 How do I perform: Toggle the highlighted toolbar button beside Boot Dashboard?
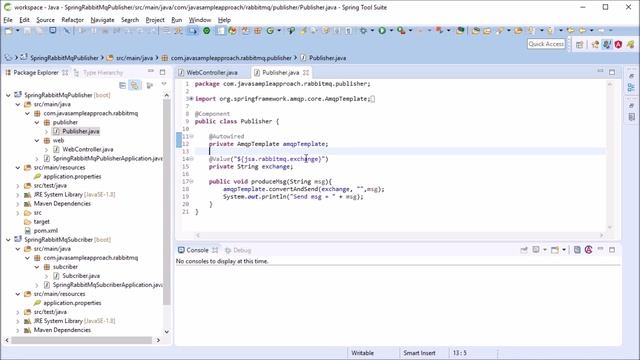click(x=192, y=31)
